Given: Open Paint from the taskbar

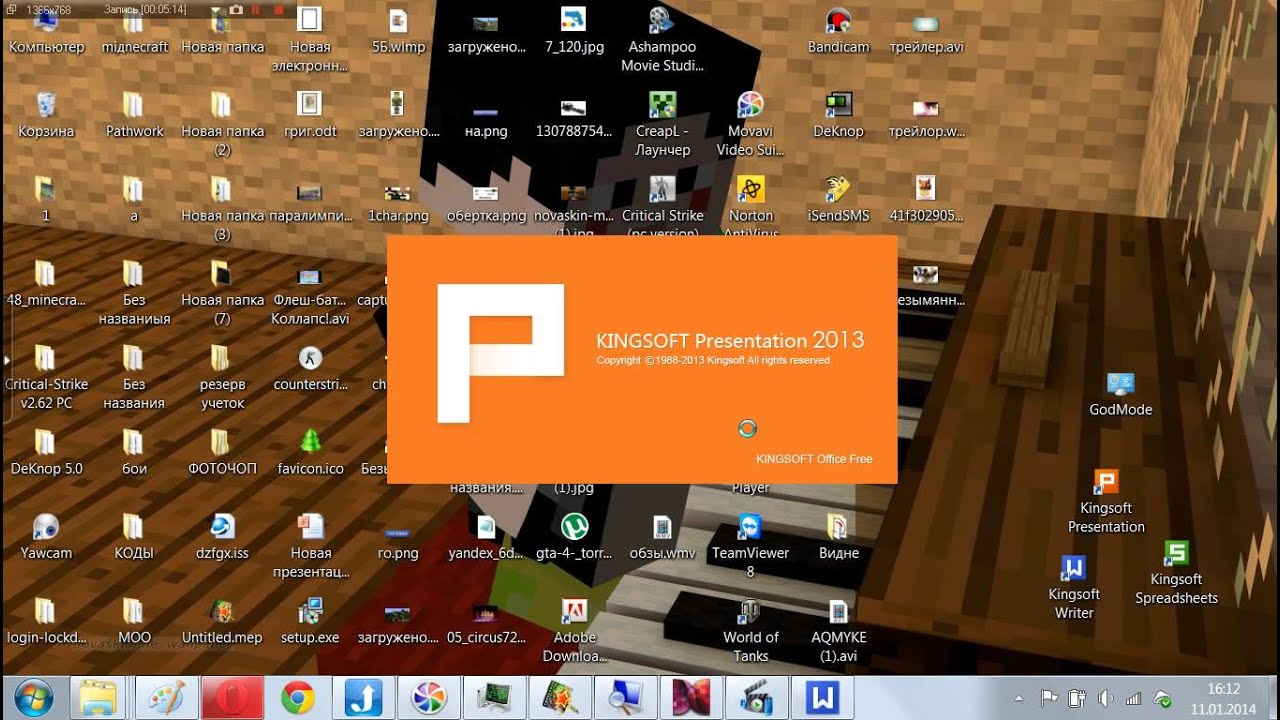Looking at the screenshot, I should click(x=166, y=697).
